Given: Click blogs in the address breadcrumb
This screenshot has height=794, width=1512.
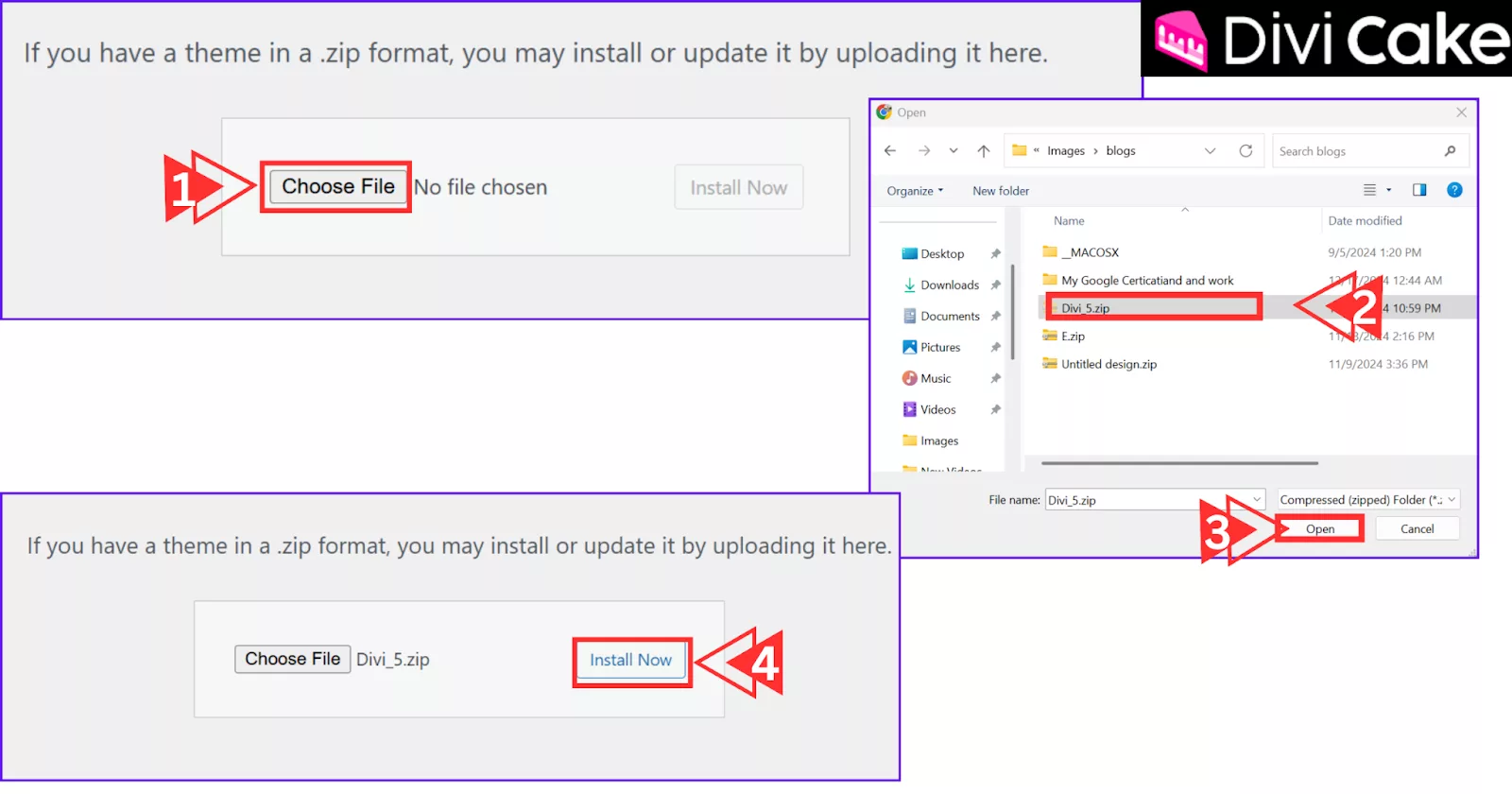Looking at the screenshot, I should (x=1121, y=151).
